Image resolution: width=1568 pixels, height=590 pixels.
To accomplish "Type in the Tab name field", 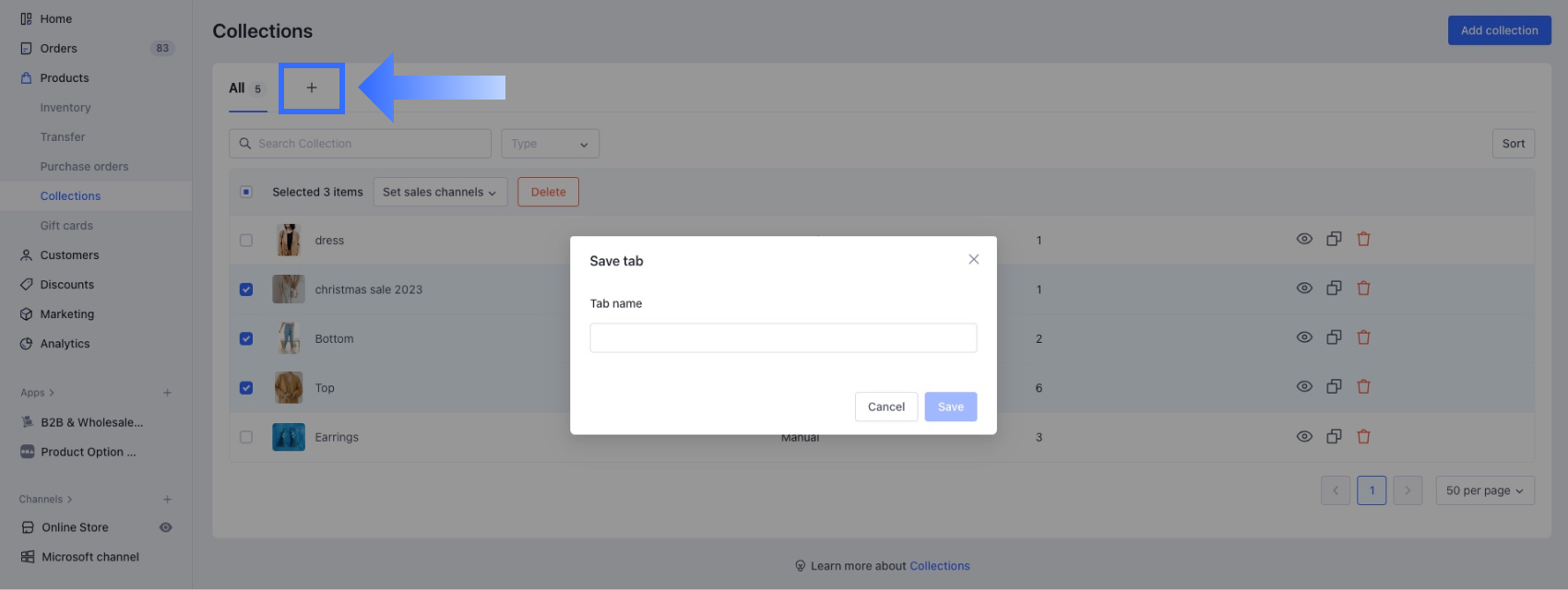I will (x=783, y=337).
